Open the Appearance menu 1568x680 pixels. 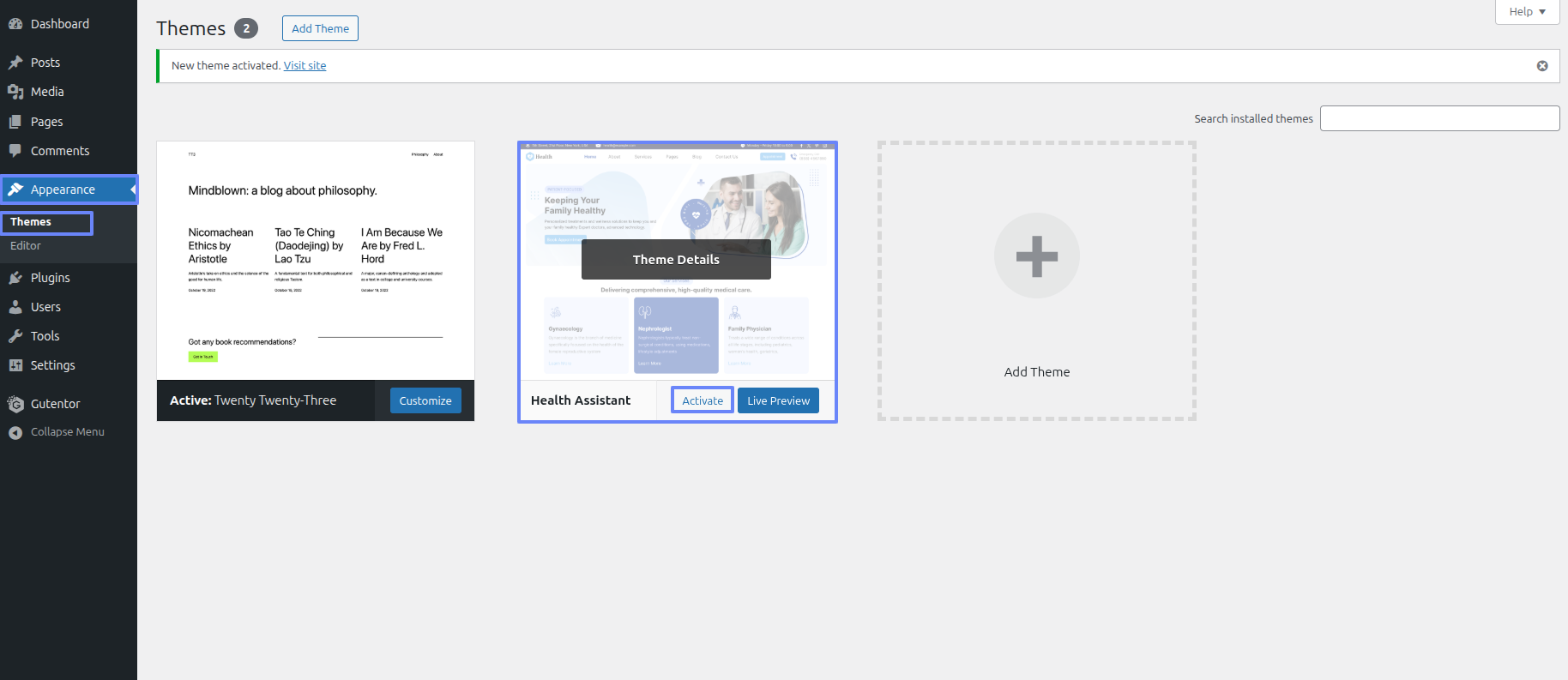coord(63,190)
